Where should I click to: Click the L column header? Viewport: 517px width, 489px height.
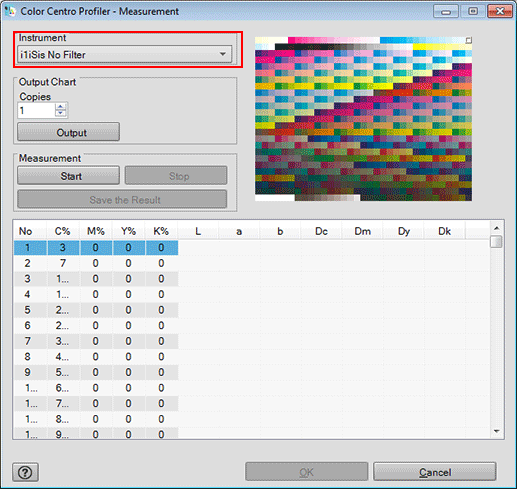(198, 231)
